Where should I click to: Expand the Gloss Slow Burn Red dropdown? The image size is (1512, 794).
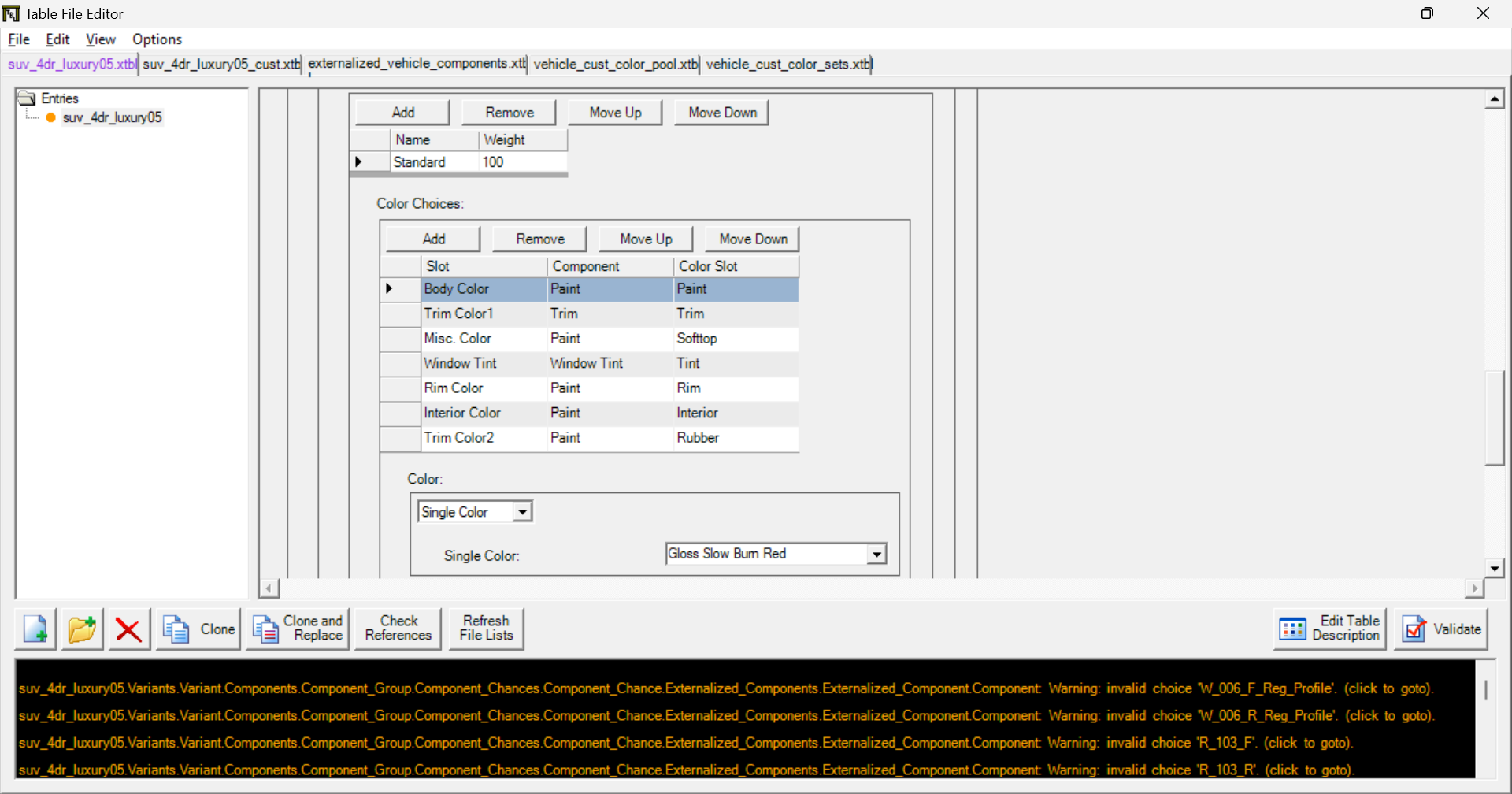pos(876,555)
